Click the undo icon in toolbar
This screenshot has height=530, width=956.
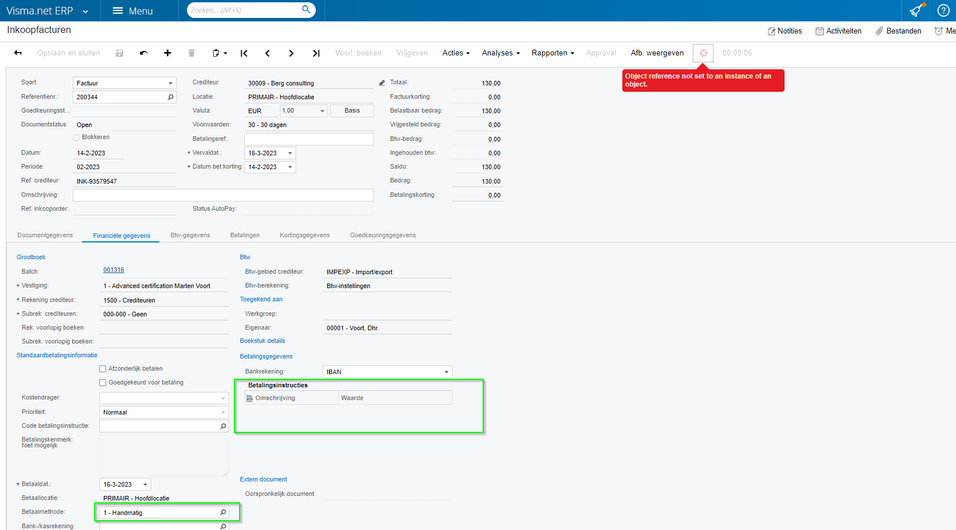tap(143, 53)
